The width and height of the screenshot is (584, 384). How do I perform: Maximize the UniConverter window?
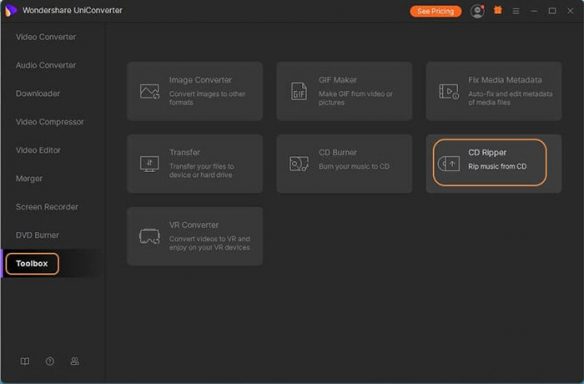tap(552, 11)
